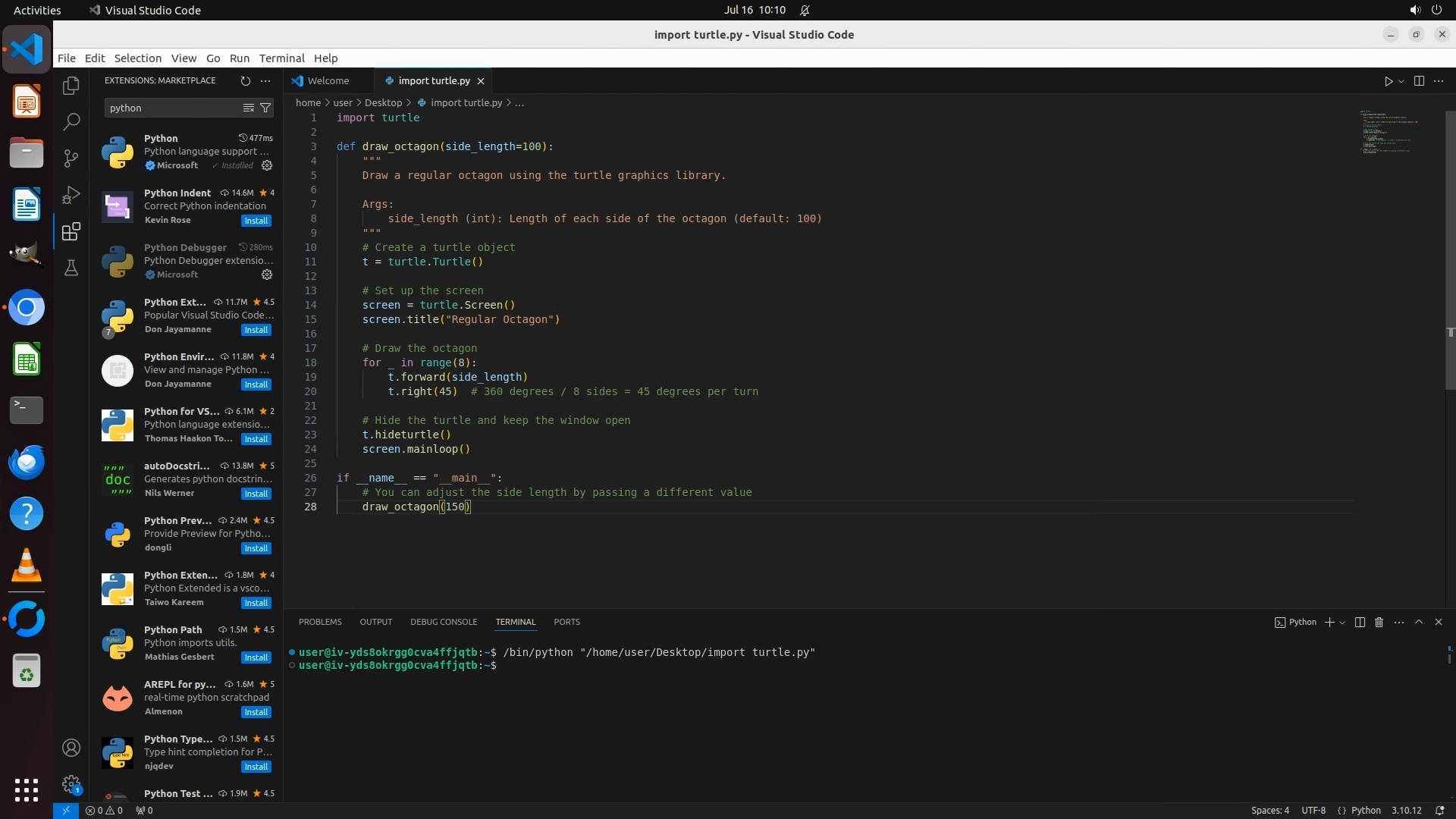
Task: Open Run and Debug view
Action: [x=71, y=195]
